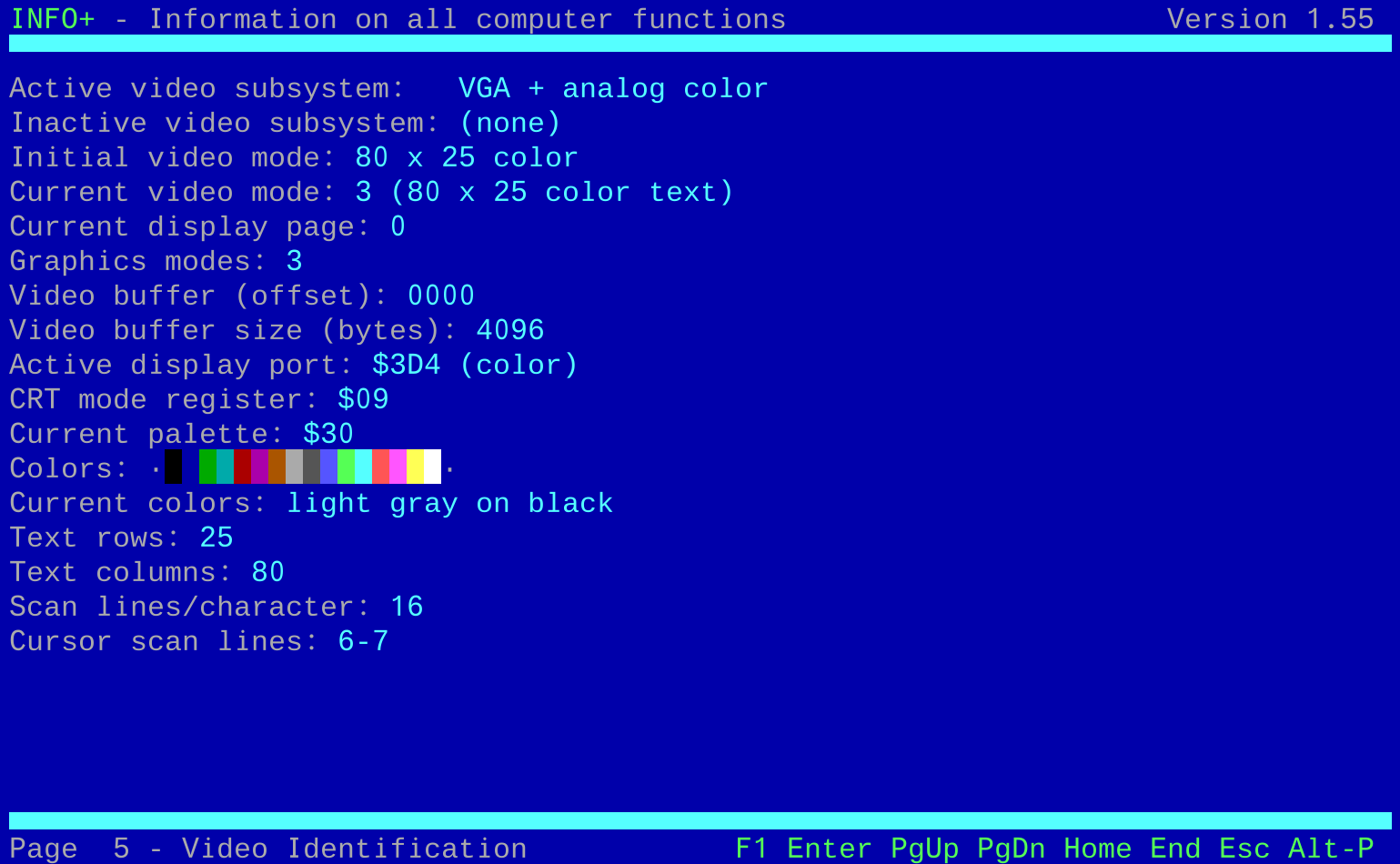Select the $3D4 (color) port value
This screenshot has height=864, width=1400.
click(475, 365)
